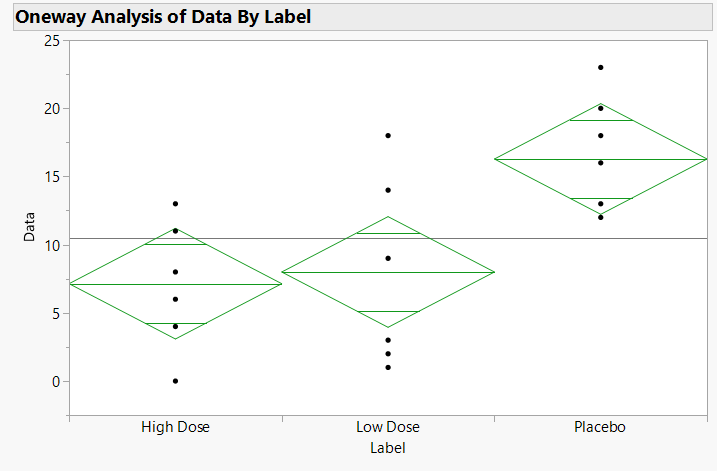This screenshot has width=717, height=471.
Task: Select the highest Placebo data point
Action: click(x=600, y=67)
